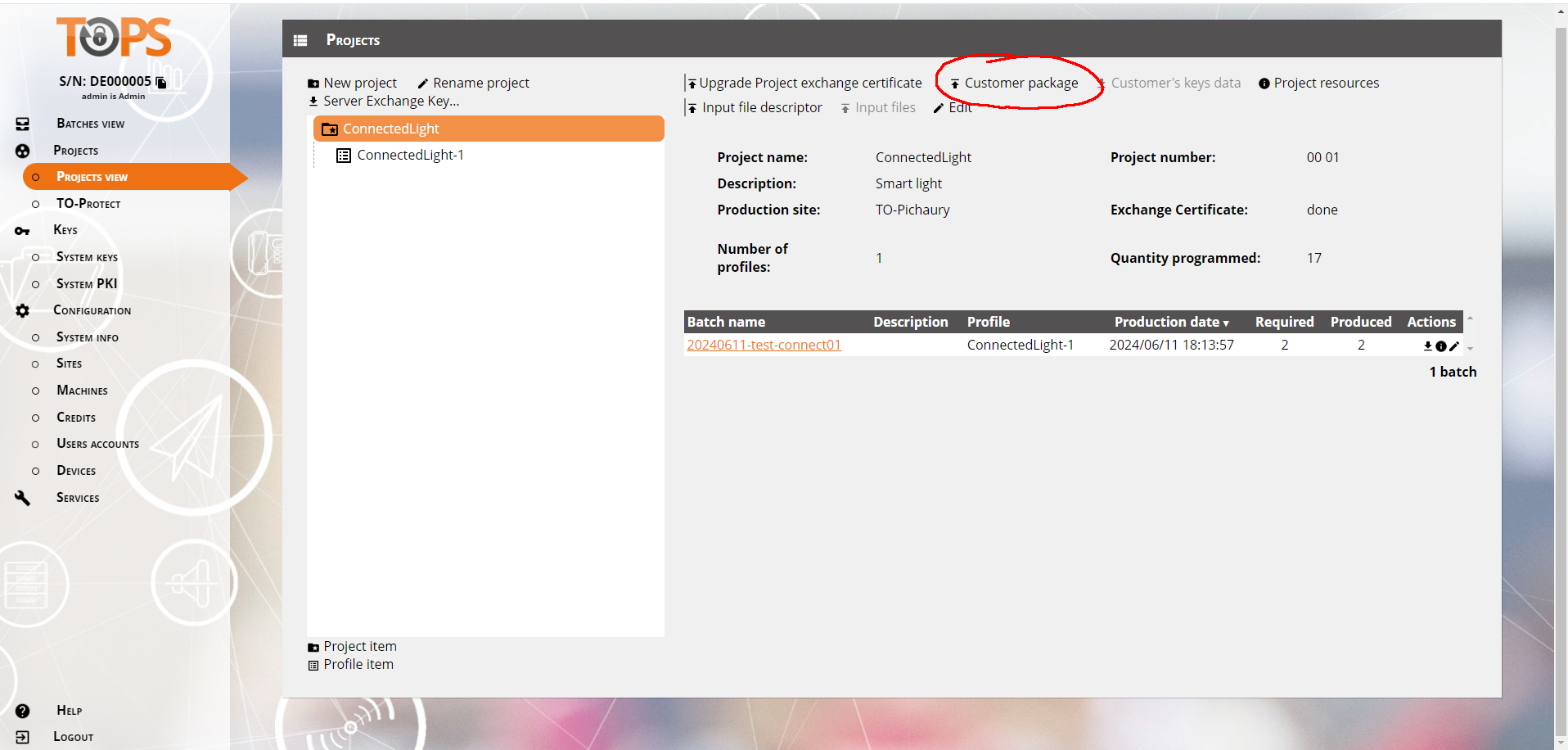
Task: Click the Services wrench icon
Action: pyautogui.click(x=22, y=498)
